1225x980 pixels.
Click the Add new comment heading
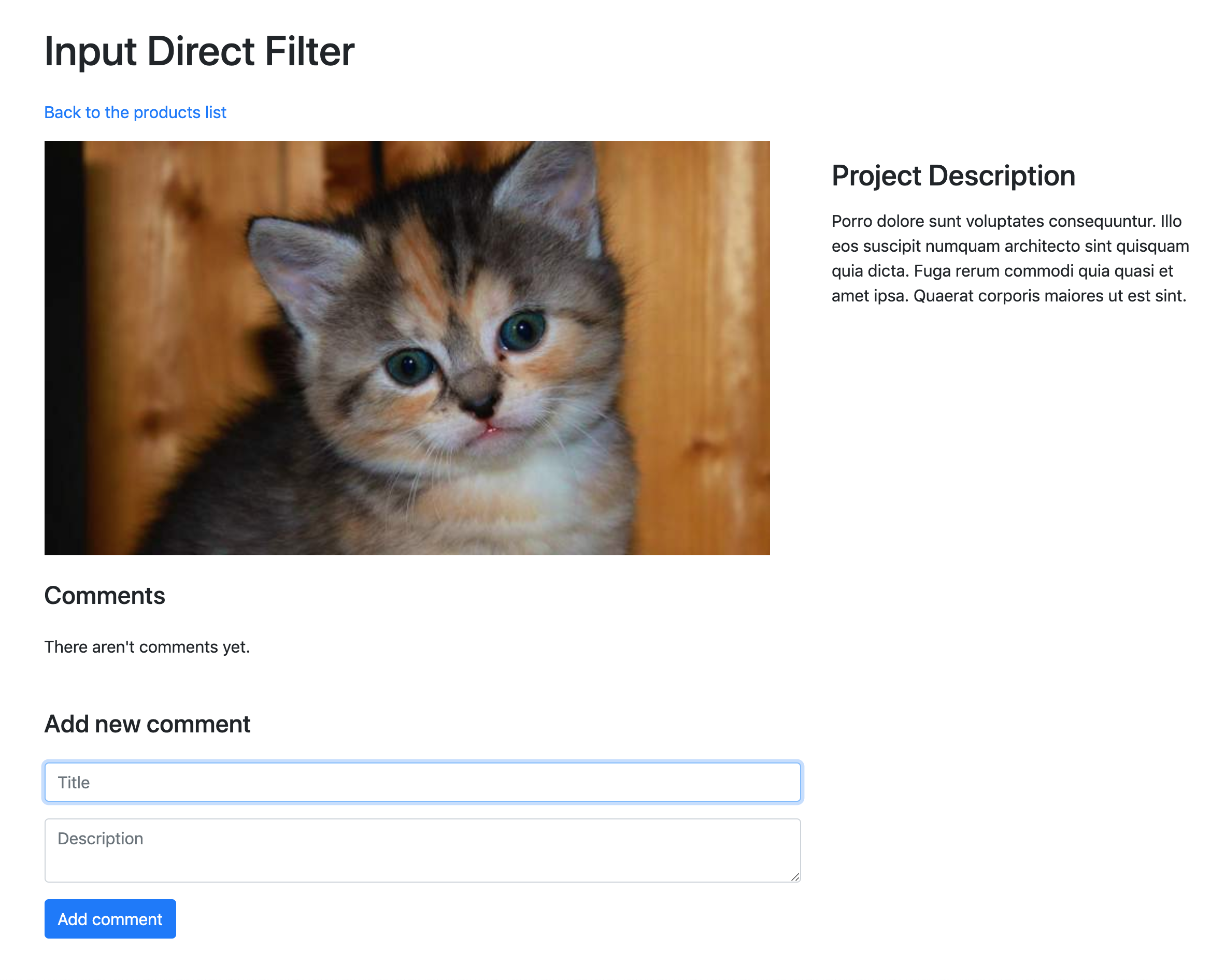point(147,724)
